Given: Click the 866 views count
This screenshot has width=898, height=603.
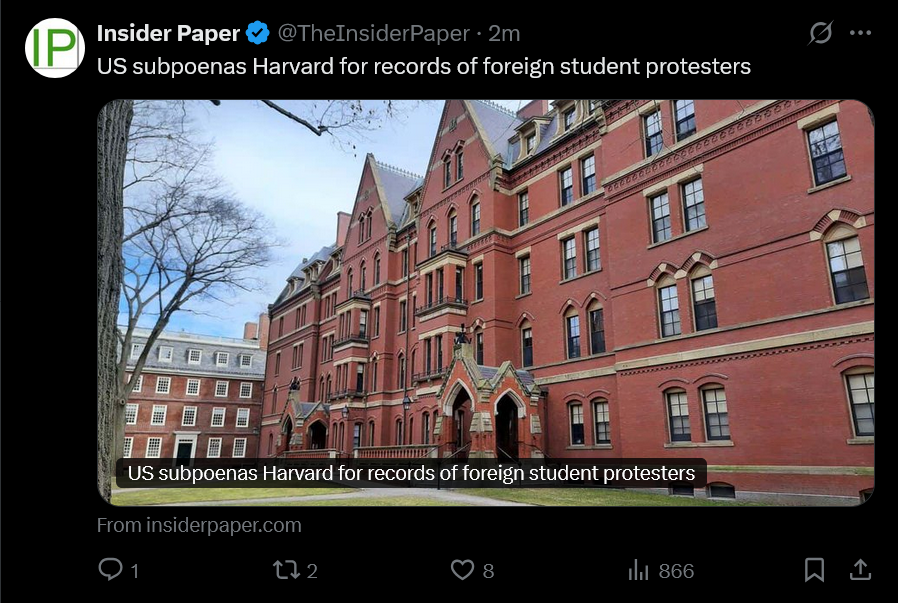Looking at the screenshot, I should (676, 571).
